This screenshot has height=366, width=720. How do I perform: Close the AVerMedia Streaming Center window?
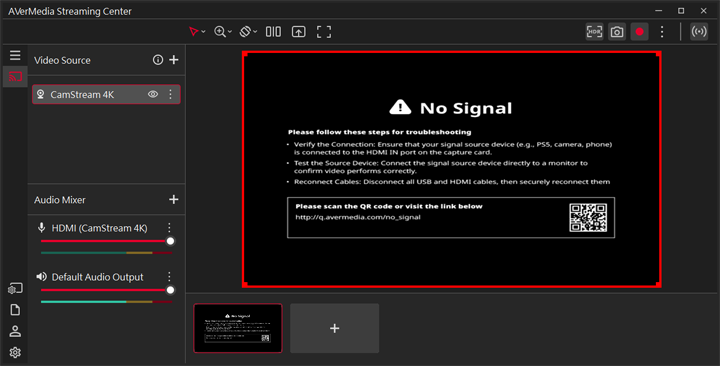(x=703, y=11)
